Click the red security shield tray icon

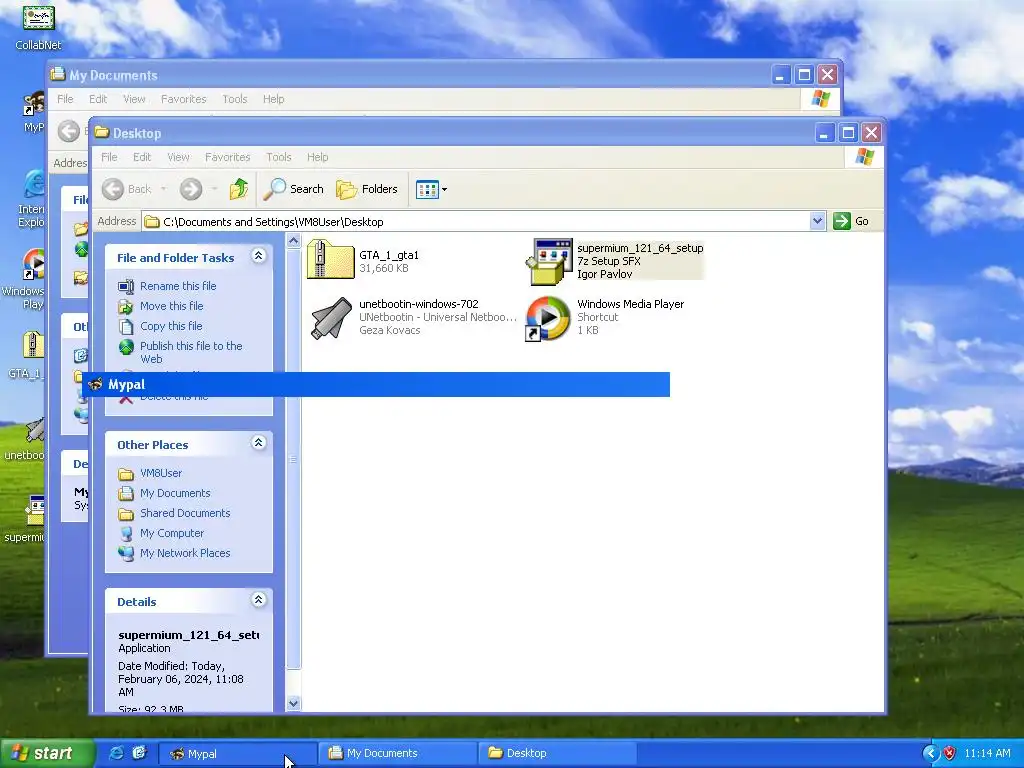coord(950,754)
